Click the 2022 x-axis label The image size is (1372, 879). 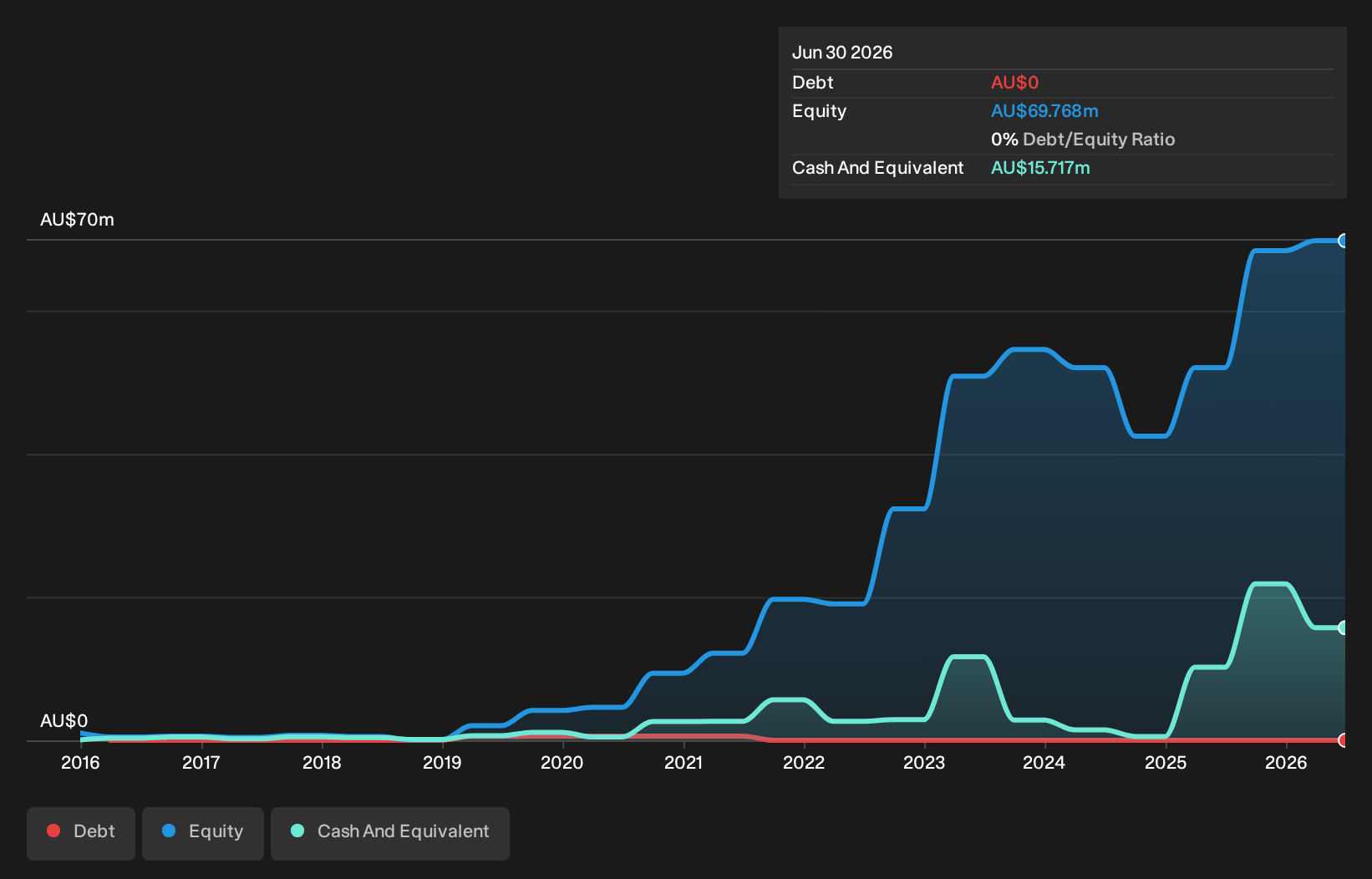(x=804, y=762)
